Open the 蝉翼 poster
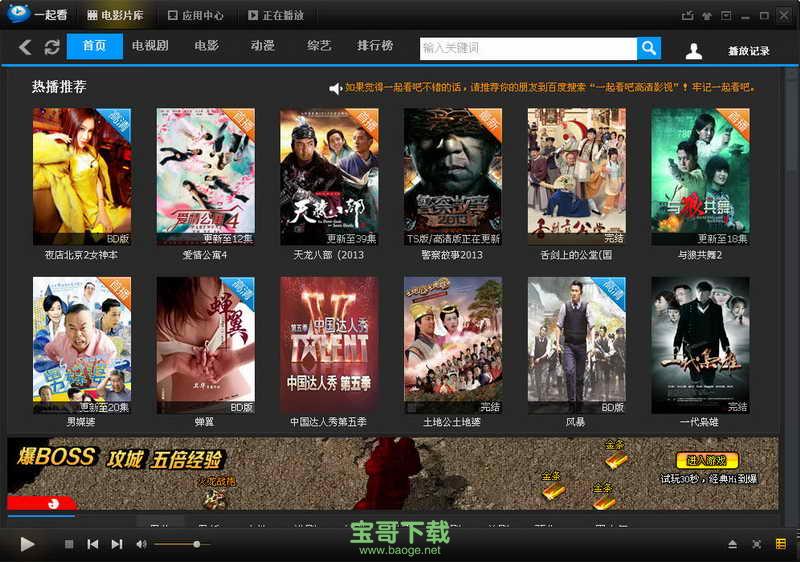800x562 pixels. point(206,345)
